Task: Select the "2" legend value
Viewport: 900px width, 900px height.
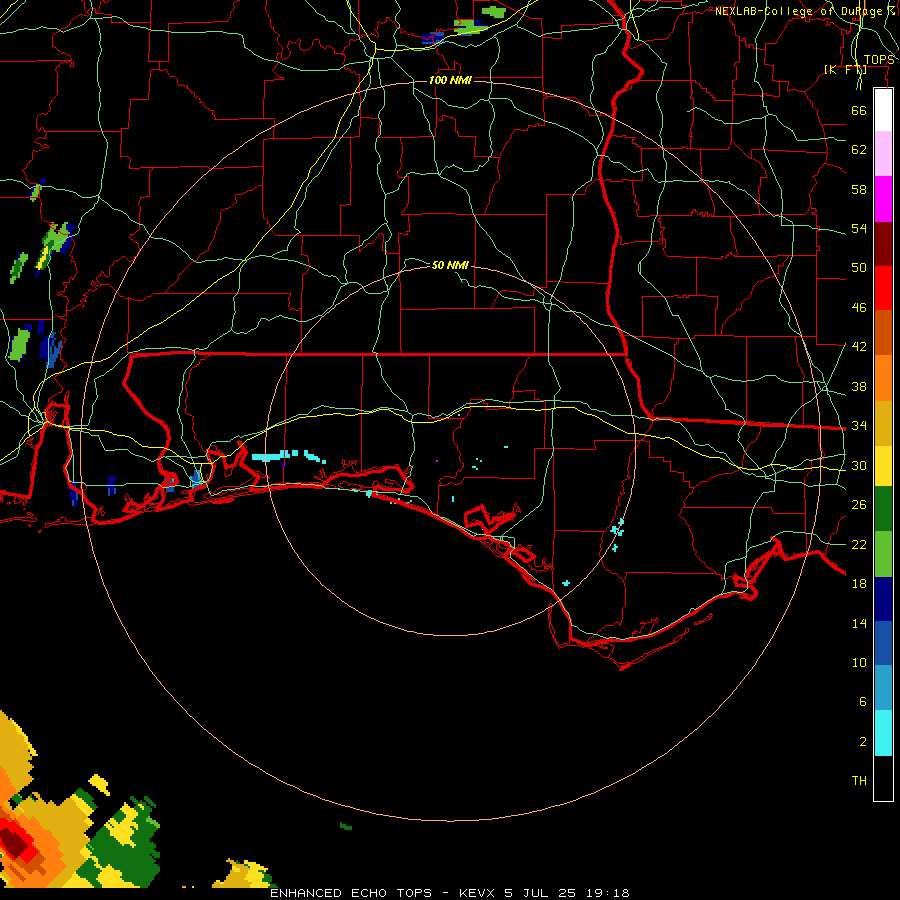Action: 862,742
